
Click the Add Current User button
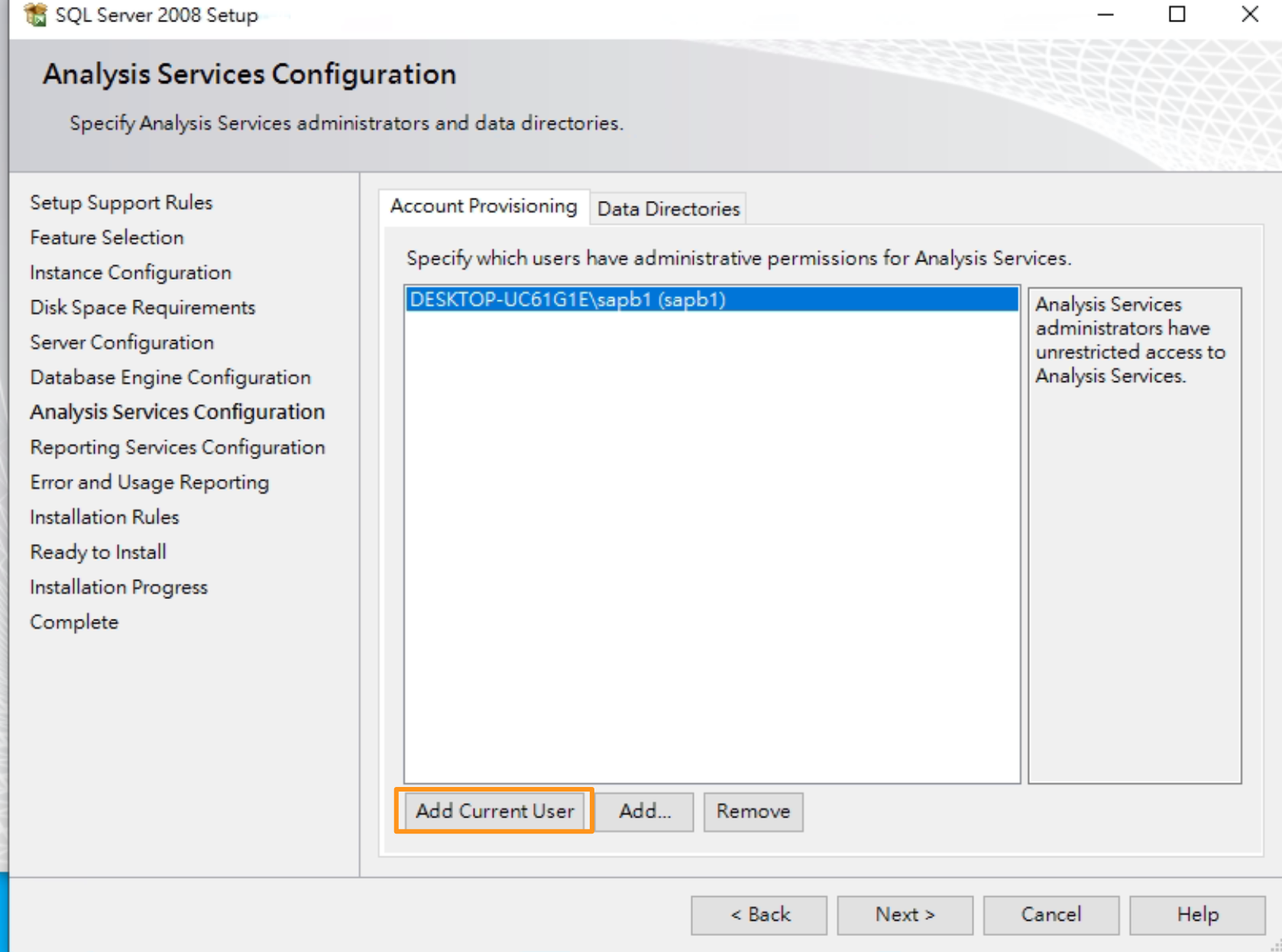click(x=494, y=811)
